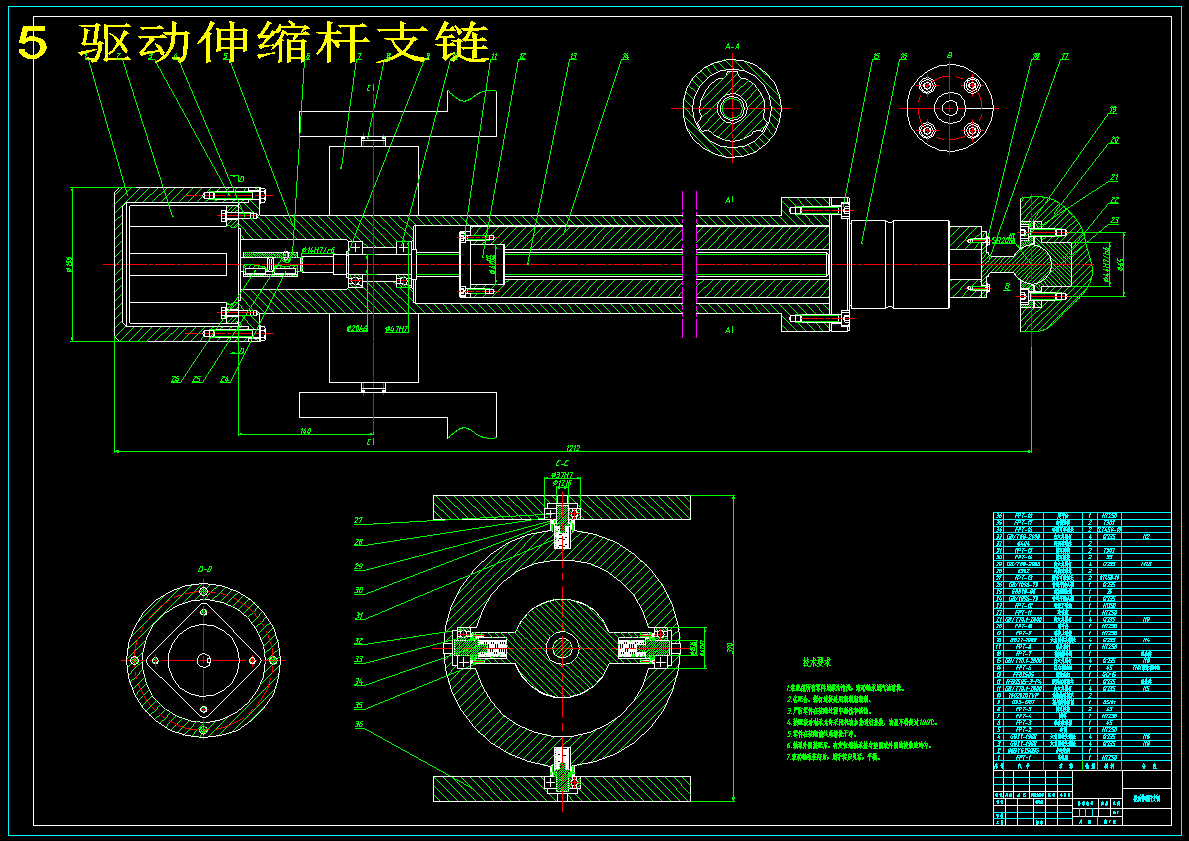
Task: Select part balloon number 16
Action: tap(904, 56)
